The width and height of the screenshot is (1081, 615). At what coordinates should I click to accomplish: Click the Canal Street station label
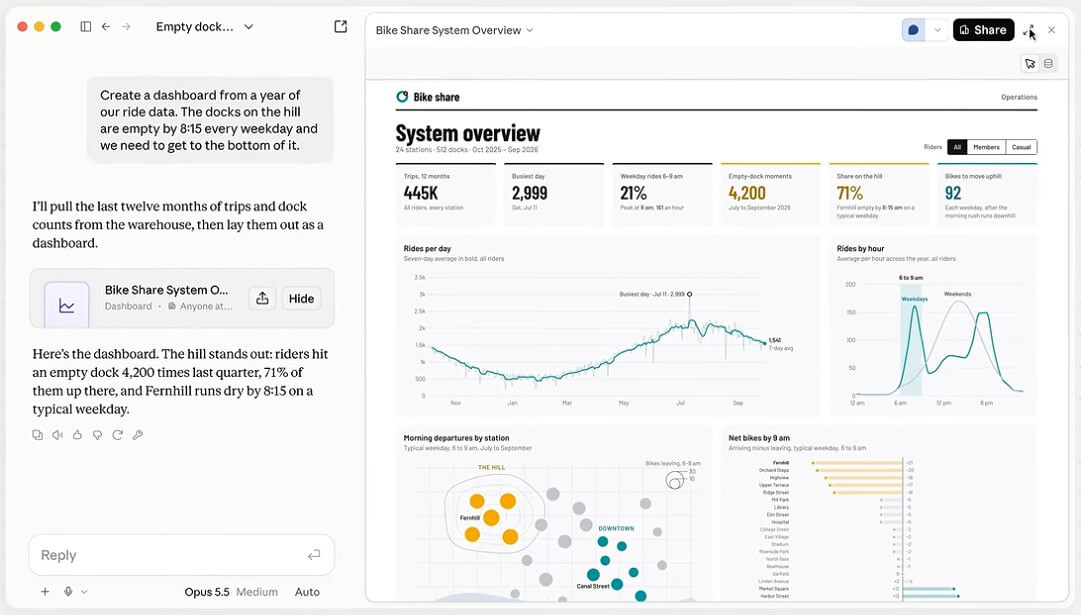point(593,586)
